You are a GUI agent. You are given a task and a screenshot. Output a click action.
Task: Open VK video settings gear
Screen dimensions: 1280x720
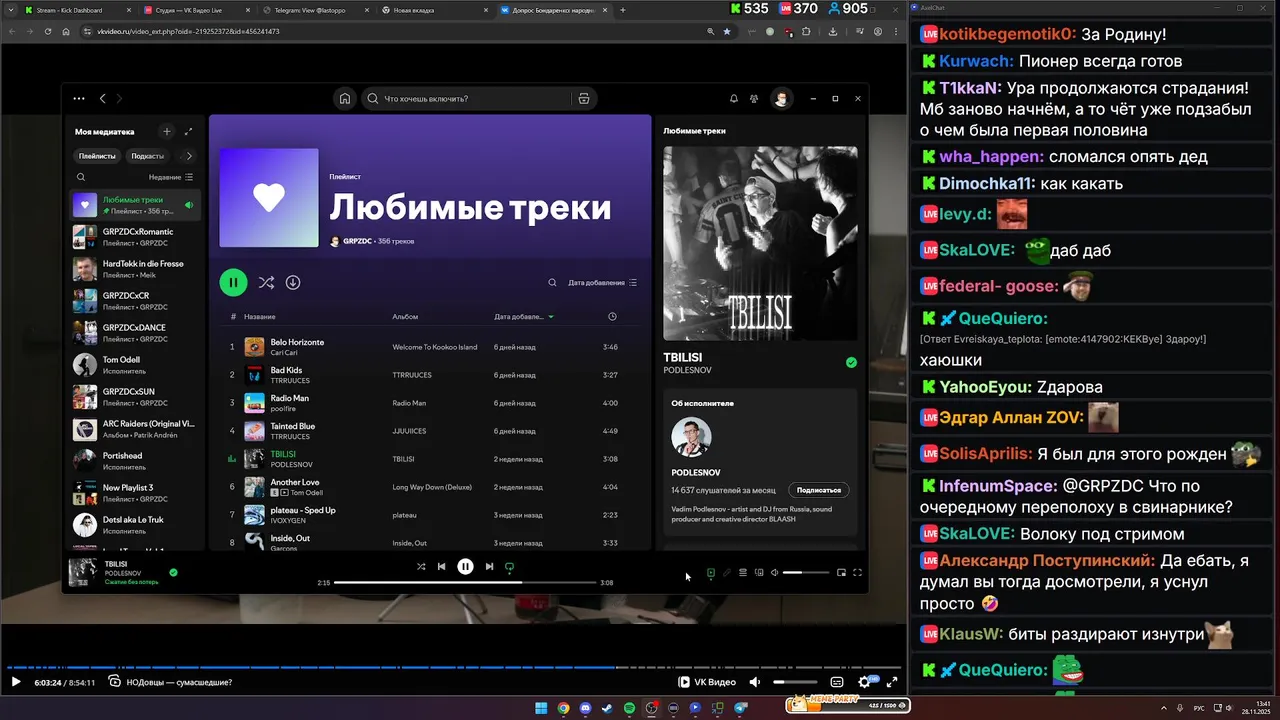pyautogui.click(x=865, y=682)
